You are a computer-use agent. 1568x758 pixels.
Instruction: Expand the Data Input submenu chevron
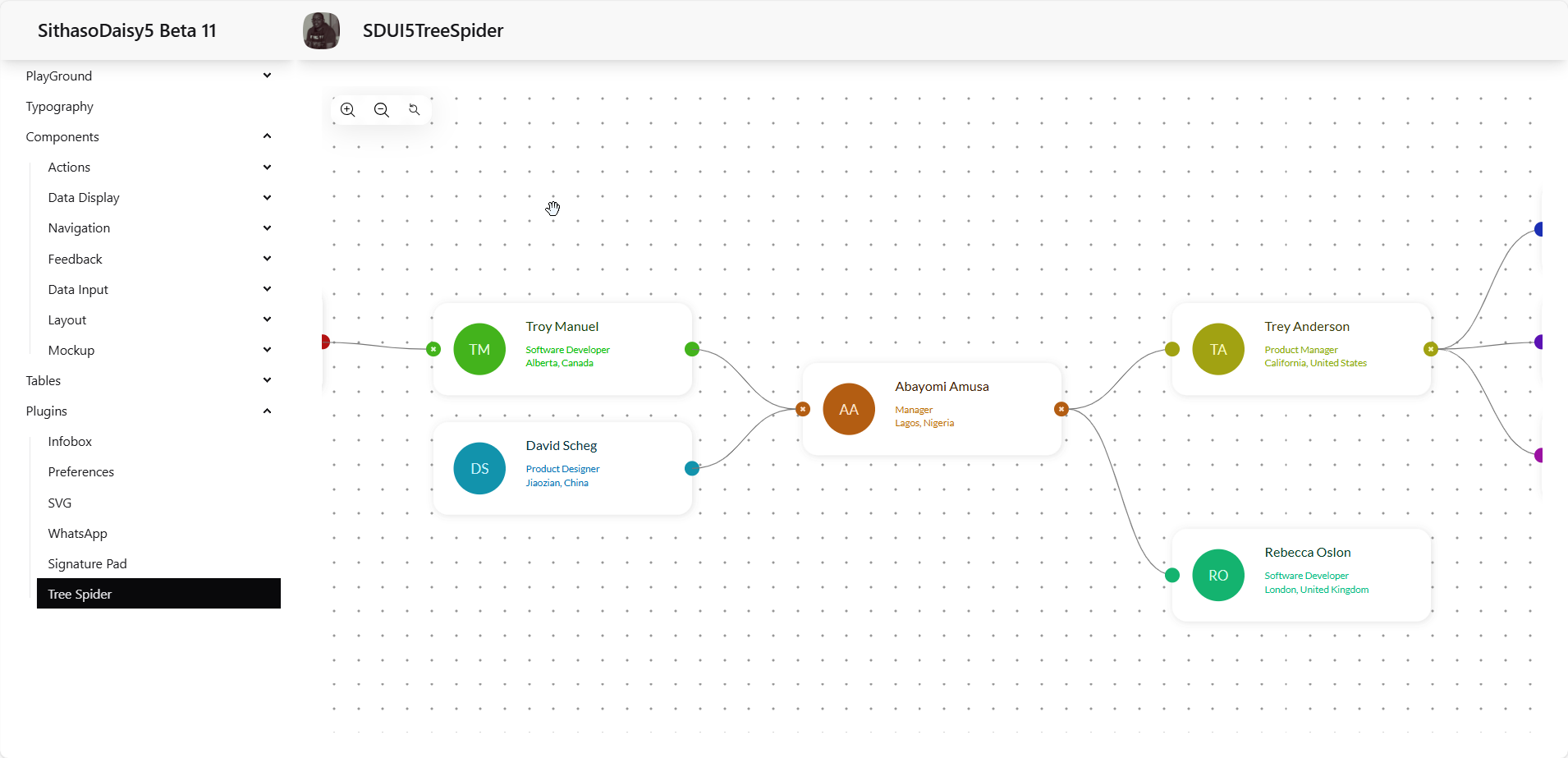(x=267, y=289)
